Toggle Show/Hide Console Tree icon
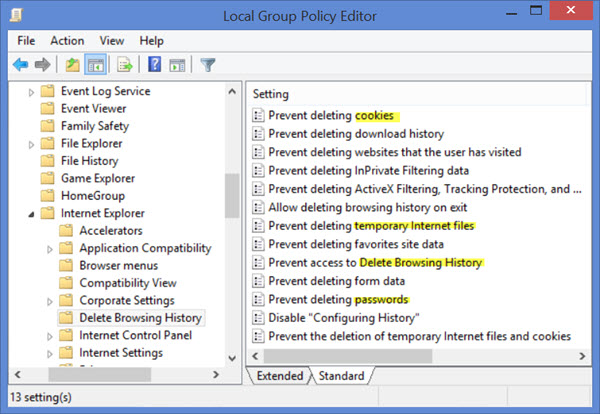The width and height of the screenshot is (600, 414). pos(96,65)
